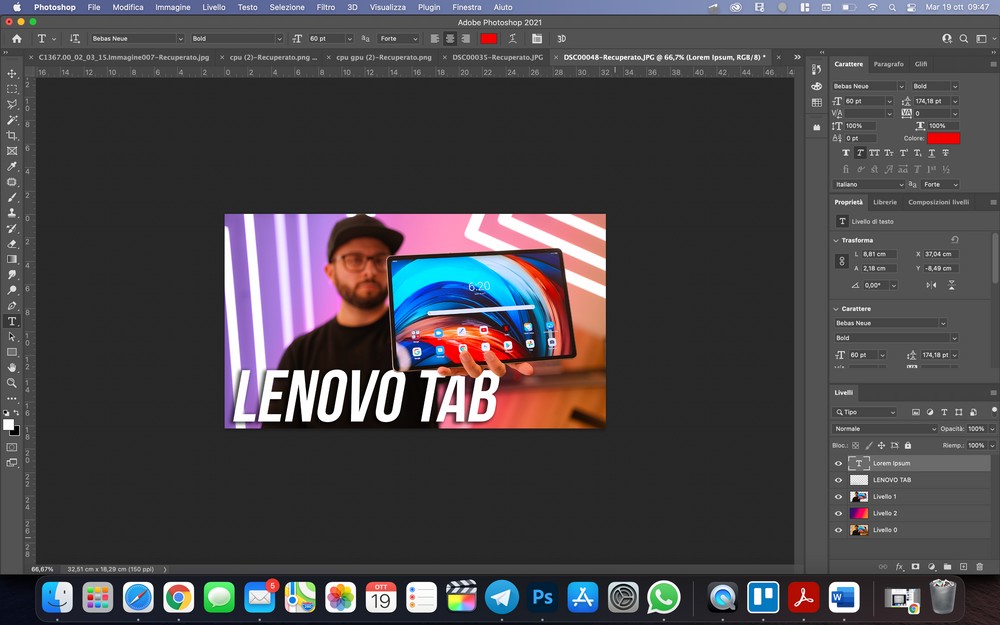Select the Lasso tool

tap(11, 105)
